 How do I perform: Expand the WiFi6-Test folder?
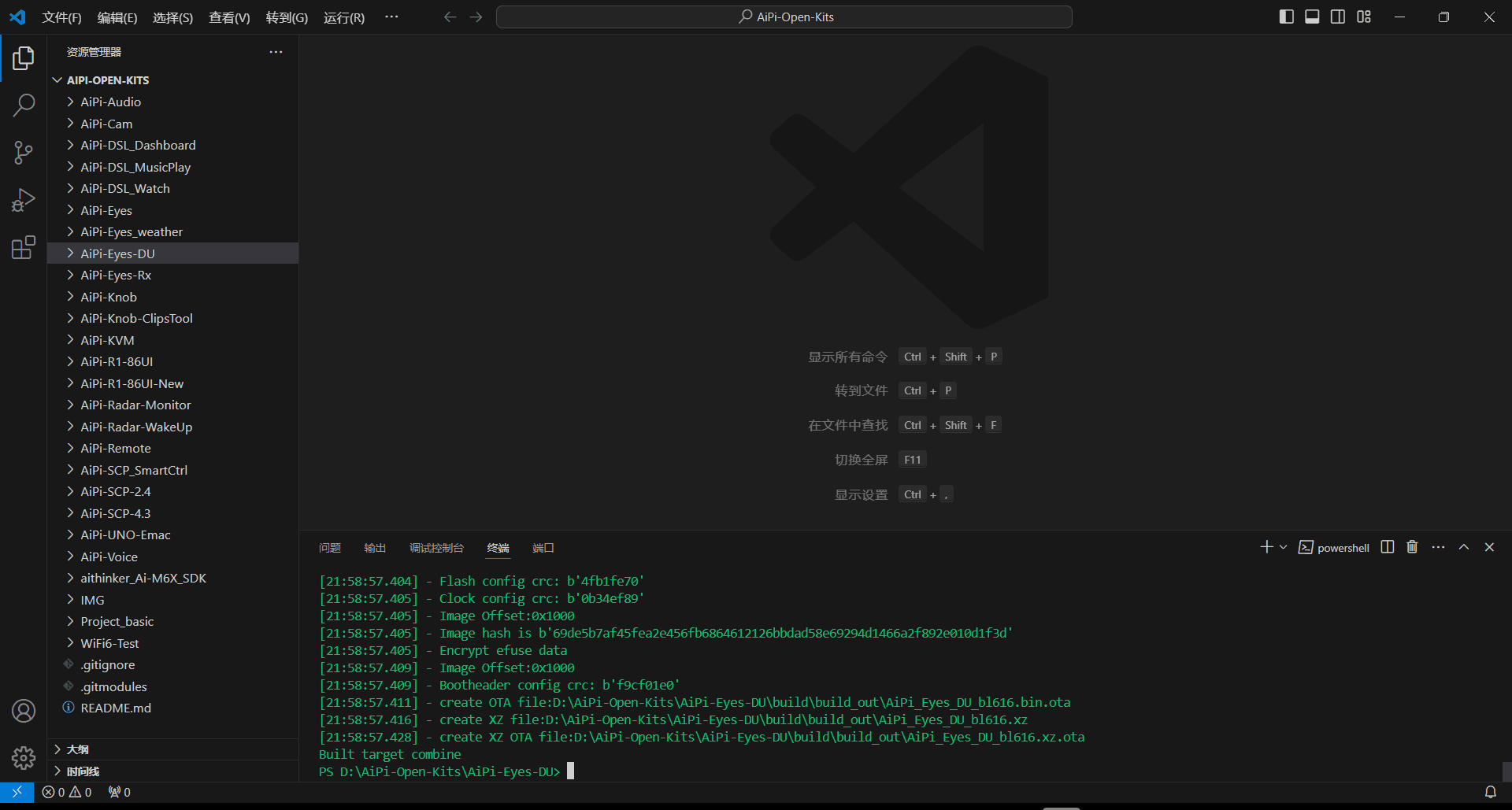pyautogui.click(x=173, y=643)
